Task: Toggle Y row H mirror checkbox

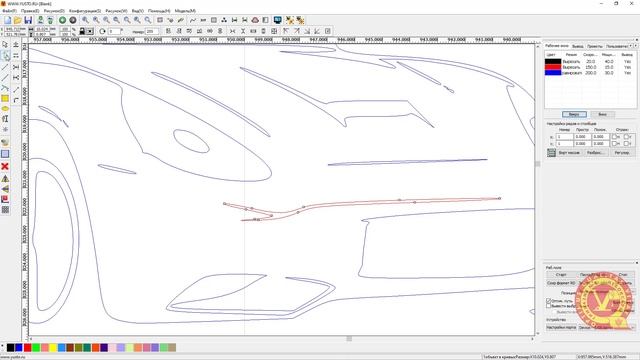Action: coord(614,144)
